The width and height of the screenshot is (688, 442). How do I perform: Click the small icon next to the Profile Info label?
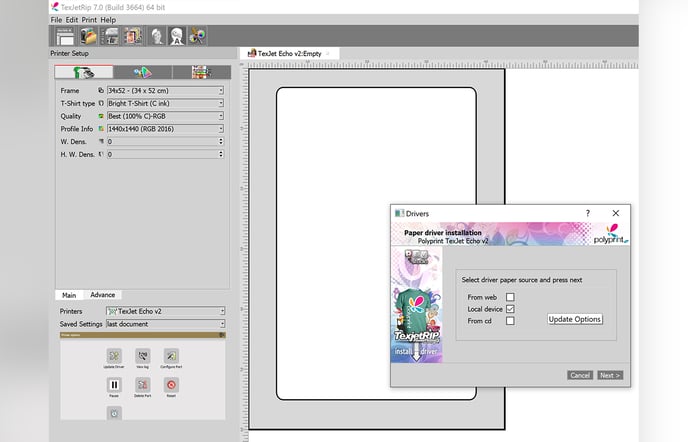(101, 129)
